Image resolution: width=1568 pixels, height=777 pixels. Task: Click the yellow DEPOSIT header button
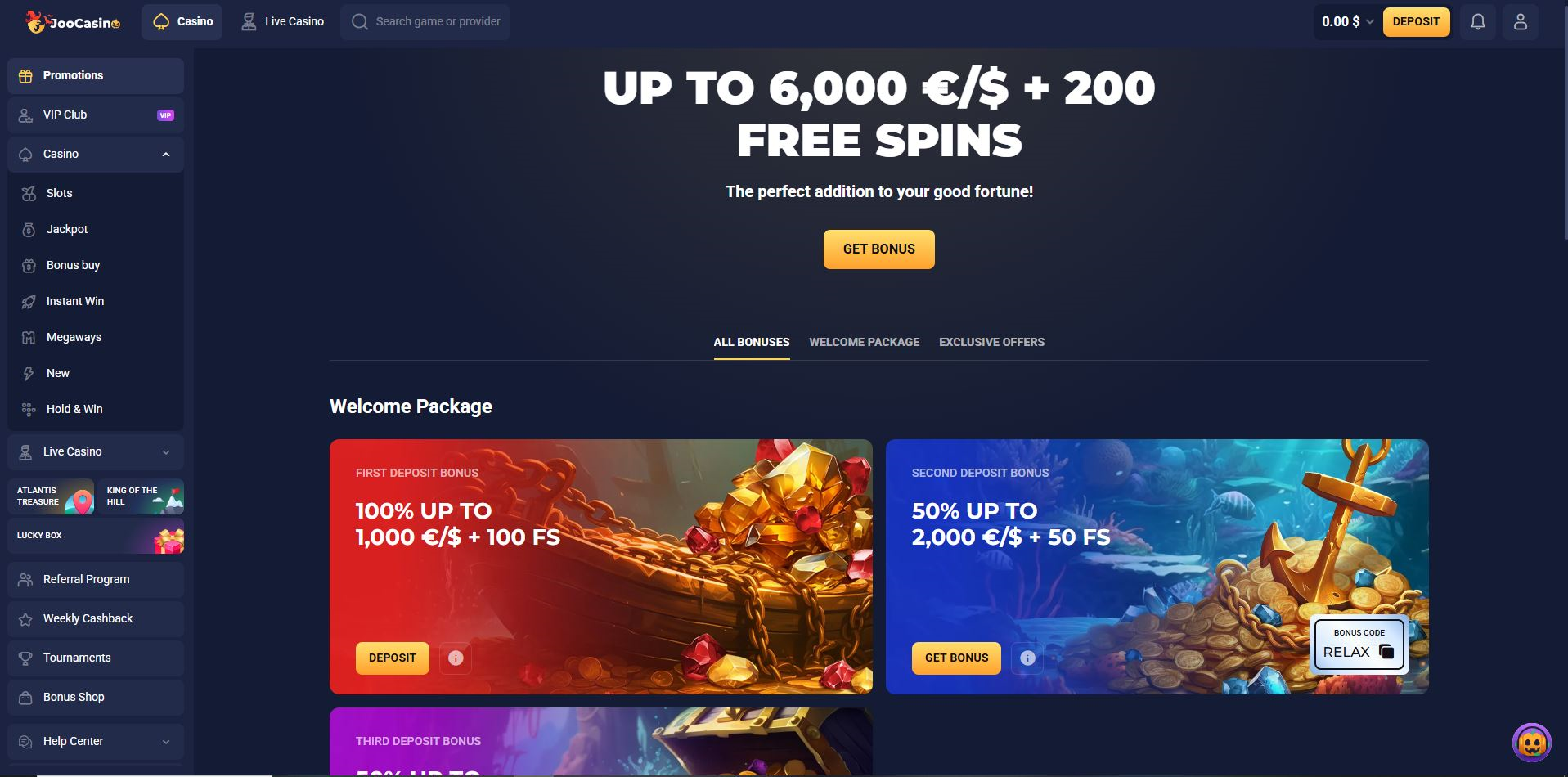[x=1416, y=22]
